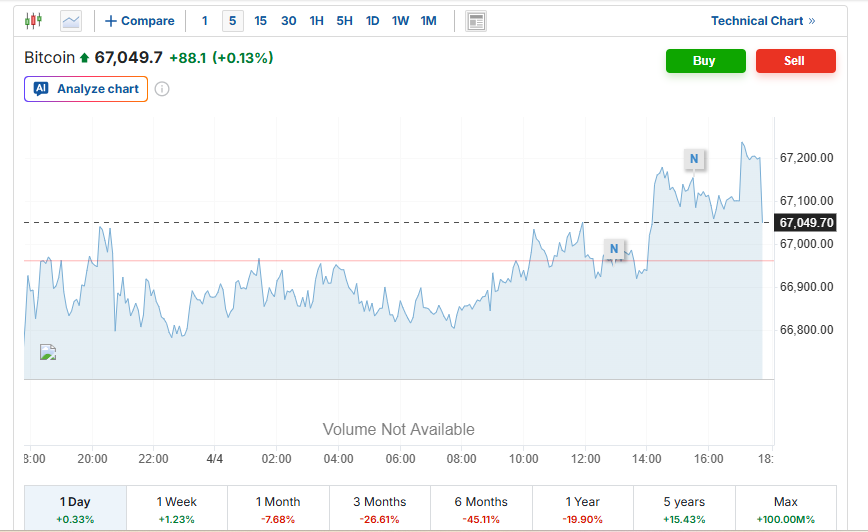Screen dimensions: 868x532
Task: Click the broken image icon on chart
Action: [x=47, y=352]
